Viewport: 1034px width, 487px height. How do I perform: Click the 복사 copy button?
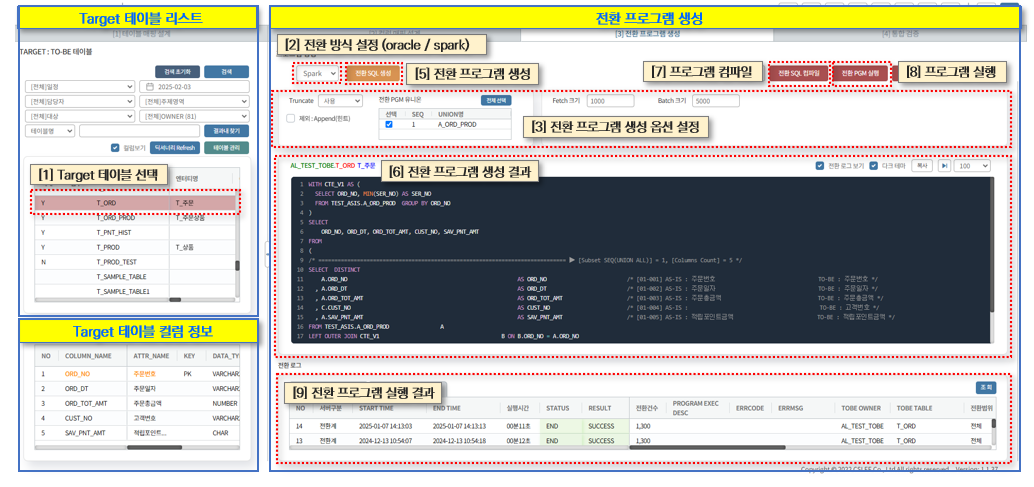tap(922, 166)
